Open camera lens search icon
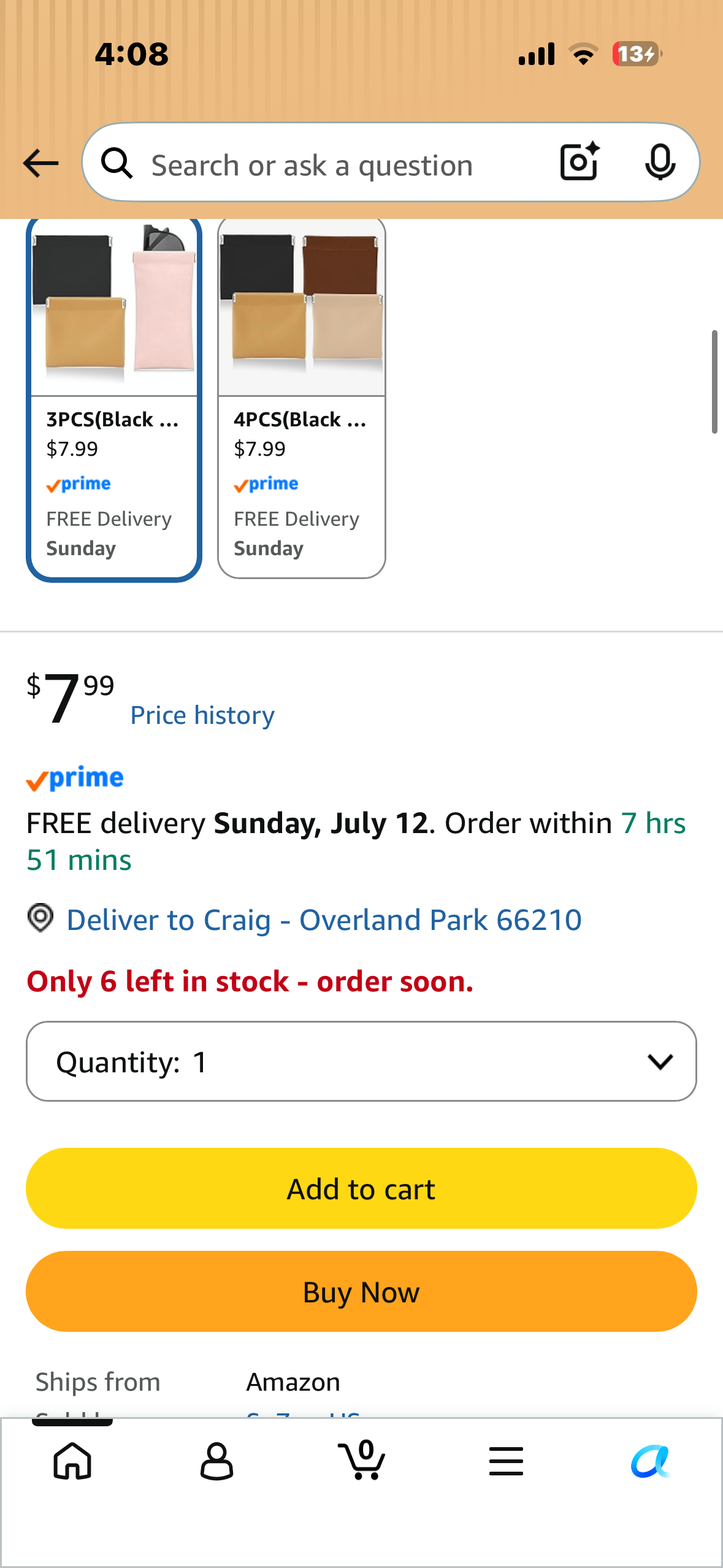Image resolution: width=723 pixels, height=1568 pixels. click(580, 162)
